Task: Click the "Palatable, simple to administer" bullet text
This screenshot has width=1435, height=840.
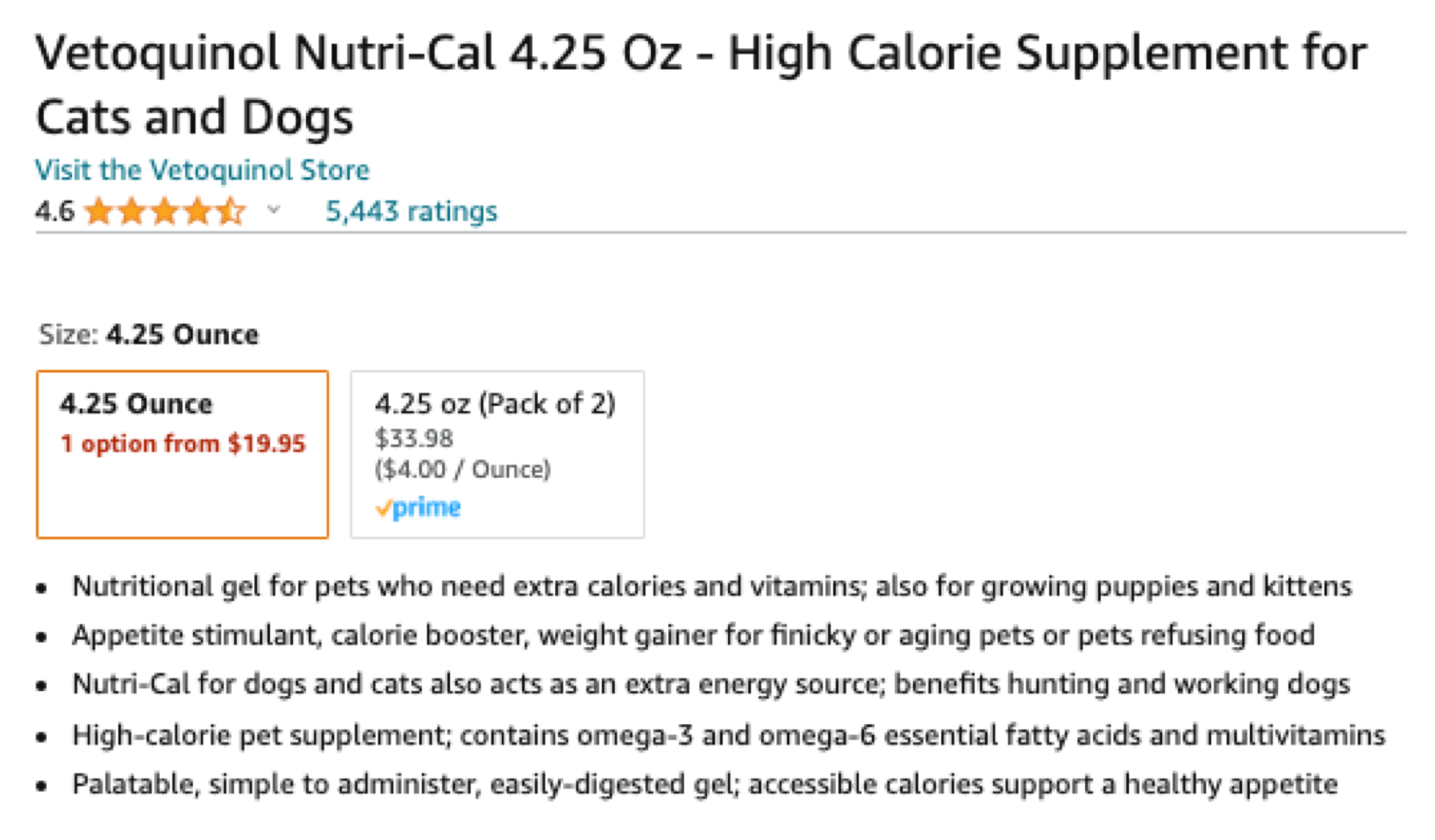Action: (x=704, y=784)
